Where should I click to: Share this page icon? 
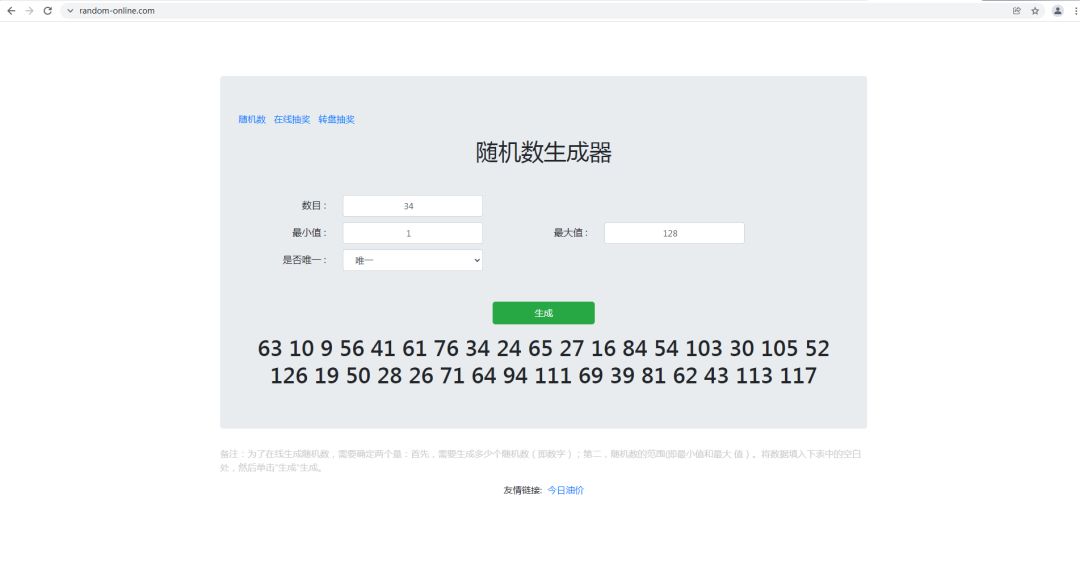coord(1017,11)
